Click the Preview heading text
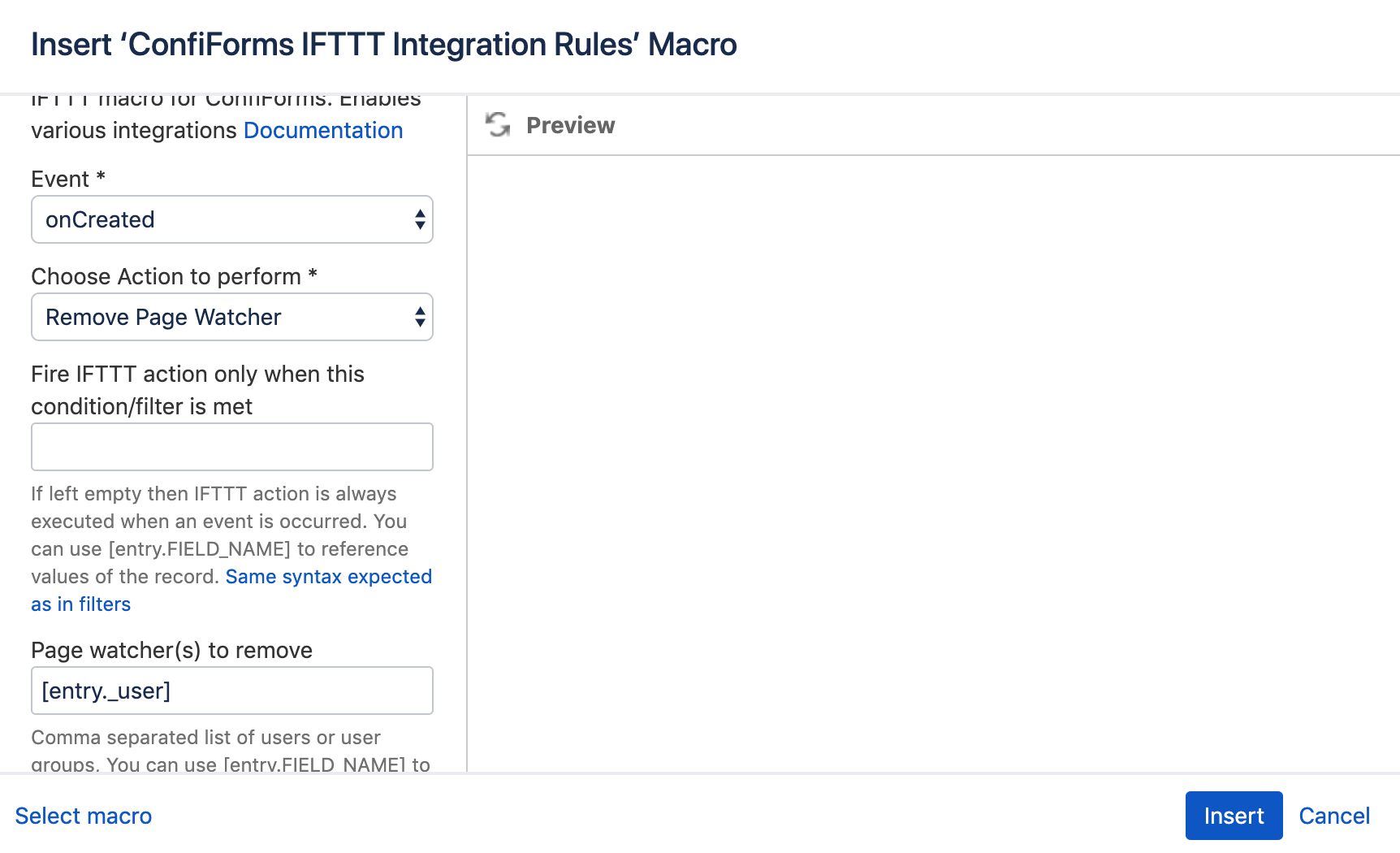Viewport: 1400px width, 853px height. tap(570, 125)
